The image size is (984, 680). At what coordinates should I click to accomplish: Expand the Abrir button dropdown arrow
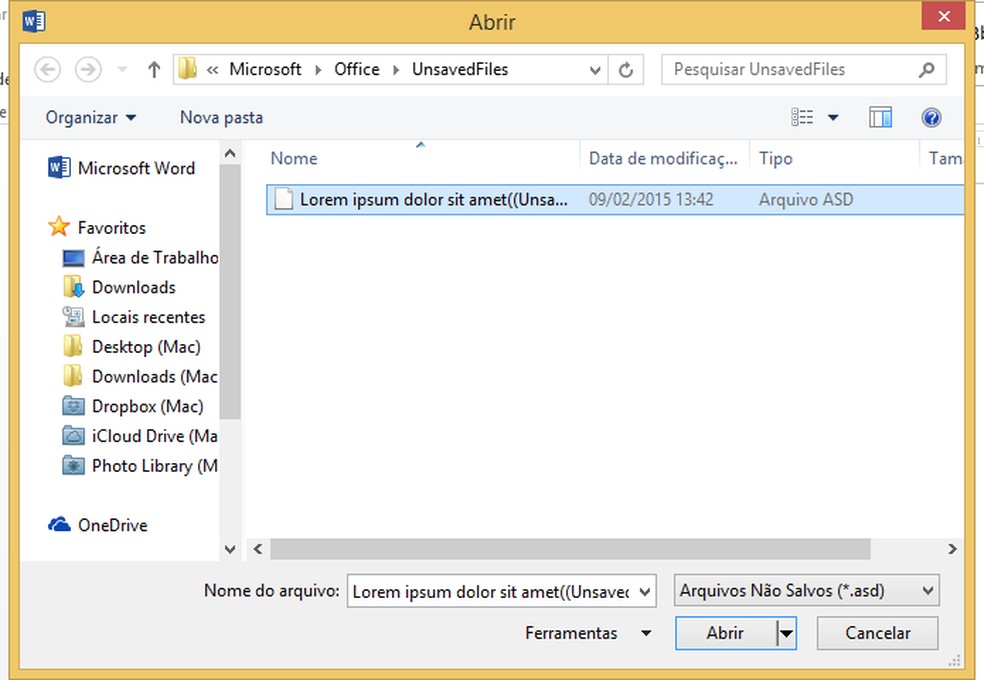(786, 634)
